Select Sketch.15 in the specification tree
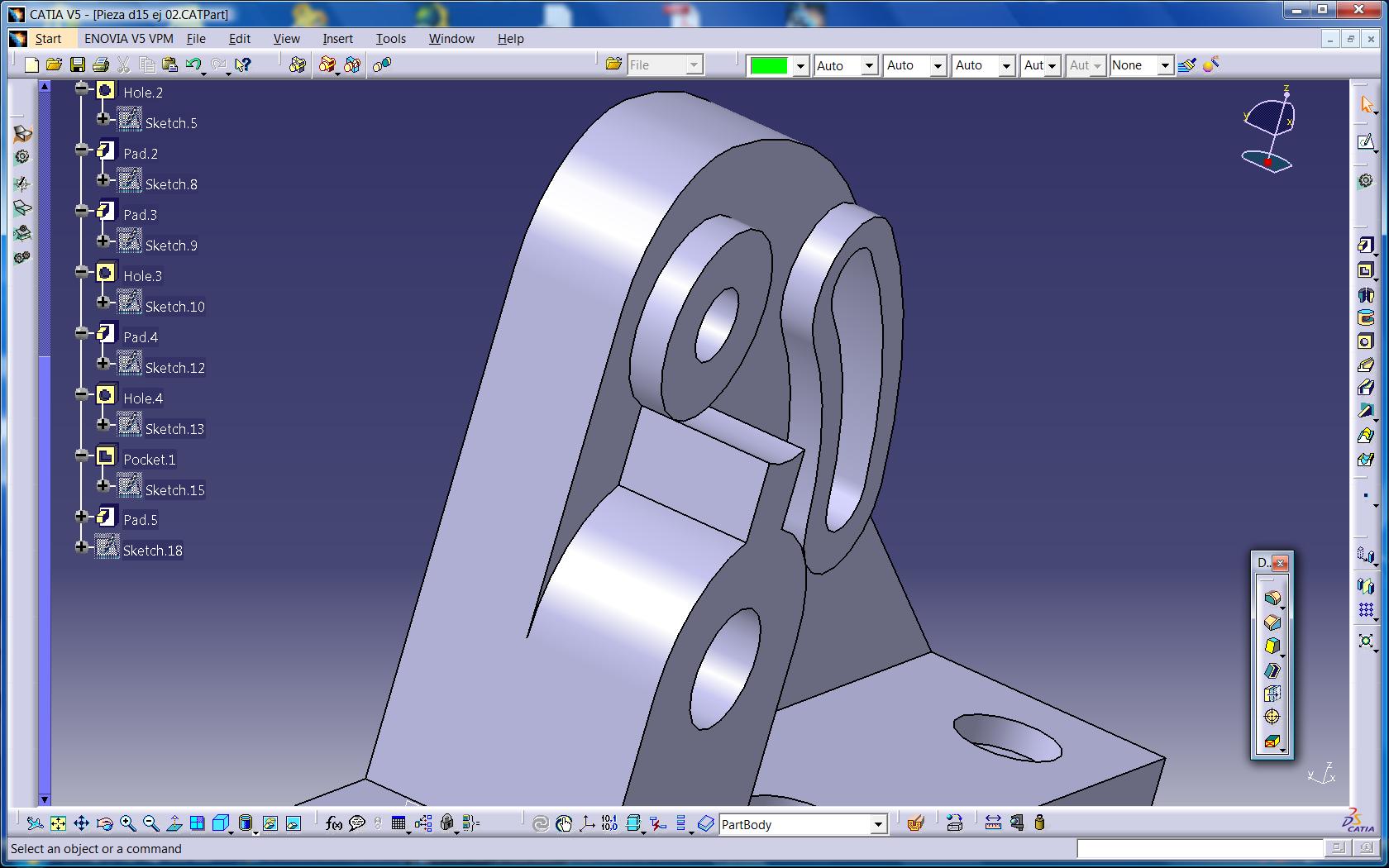 pos(174,490)
